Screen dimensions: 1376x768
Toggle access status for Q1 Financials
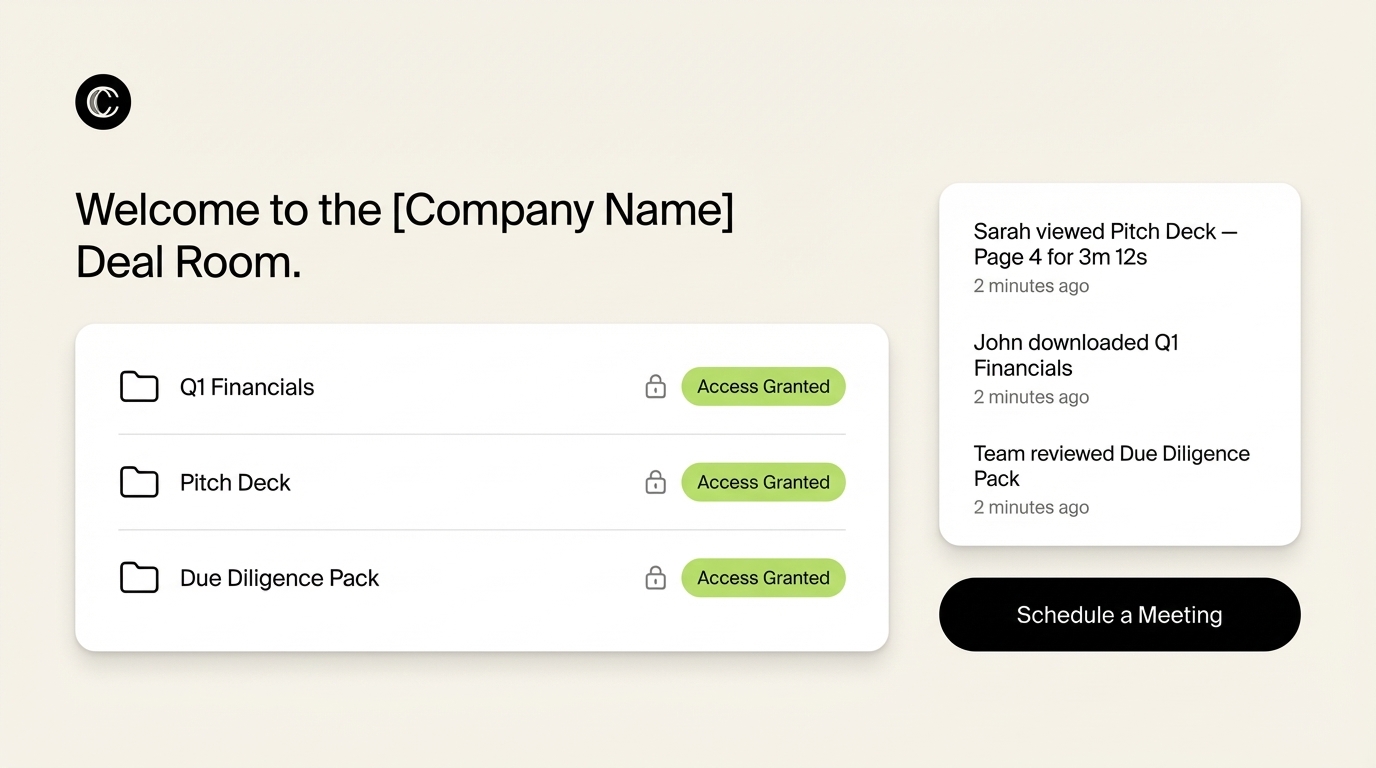click(763, 386)
